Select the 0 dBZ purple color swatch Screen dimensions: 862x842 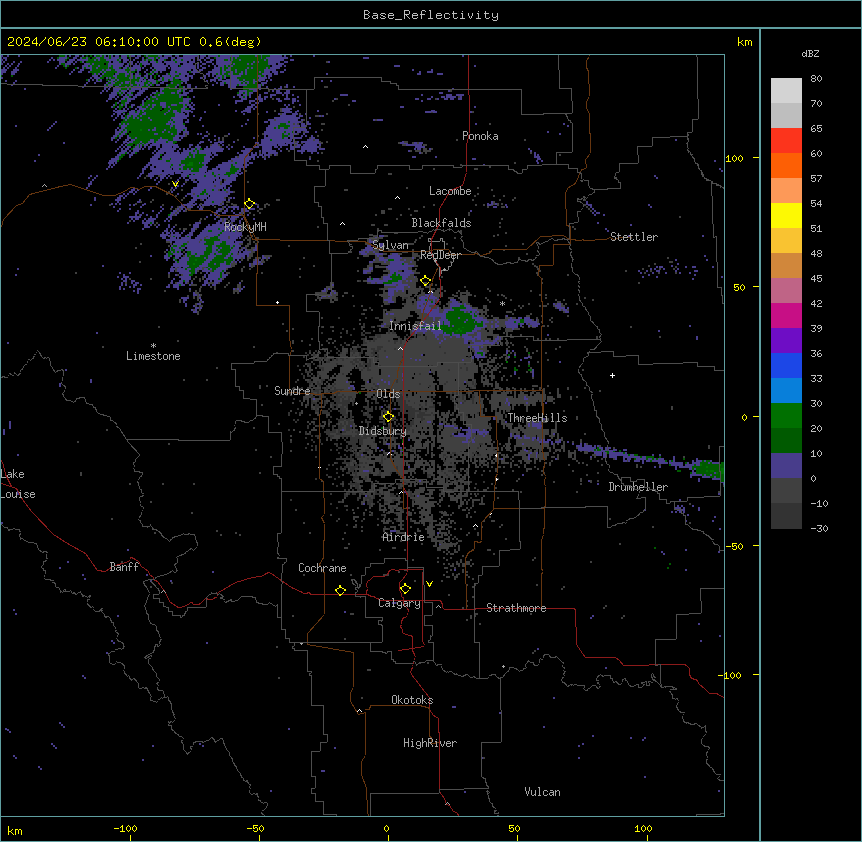point(786,466)
